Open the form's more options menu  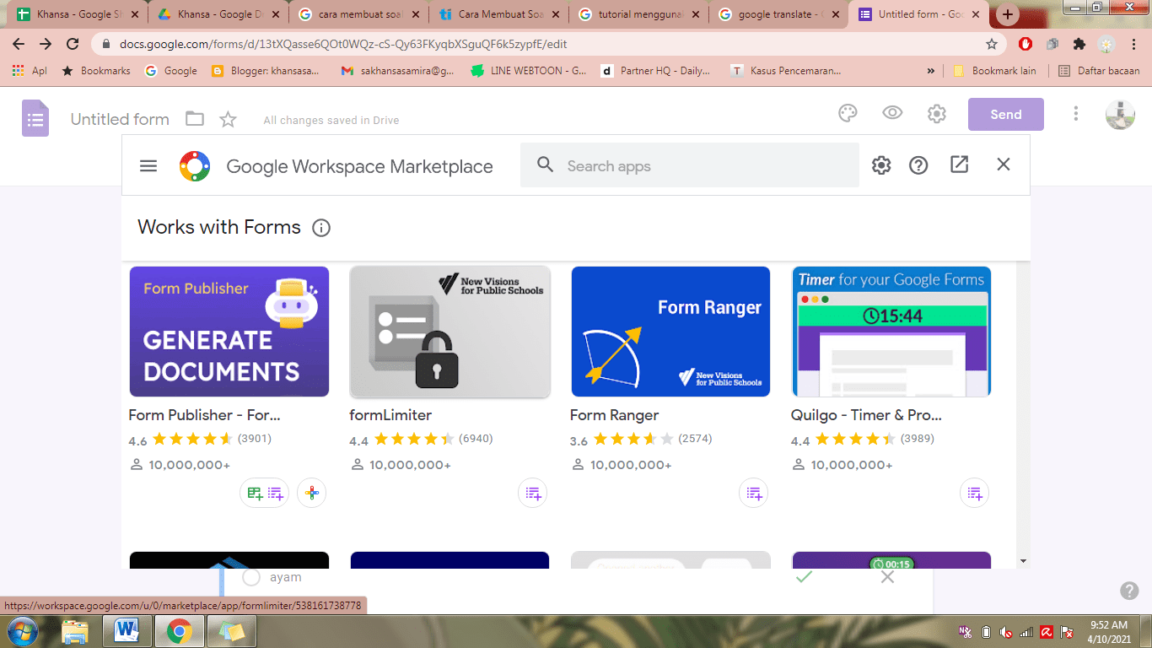pyautogui.click(x=1076, y=113)
